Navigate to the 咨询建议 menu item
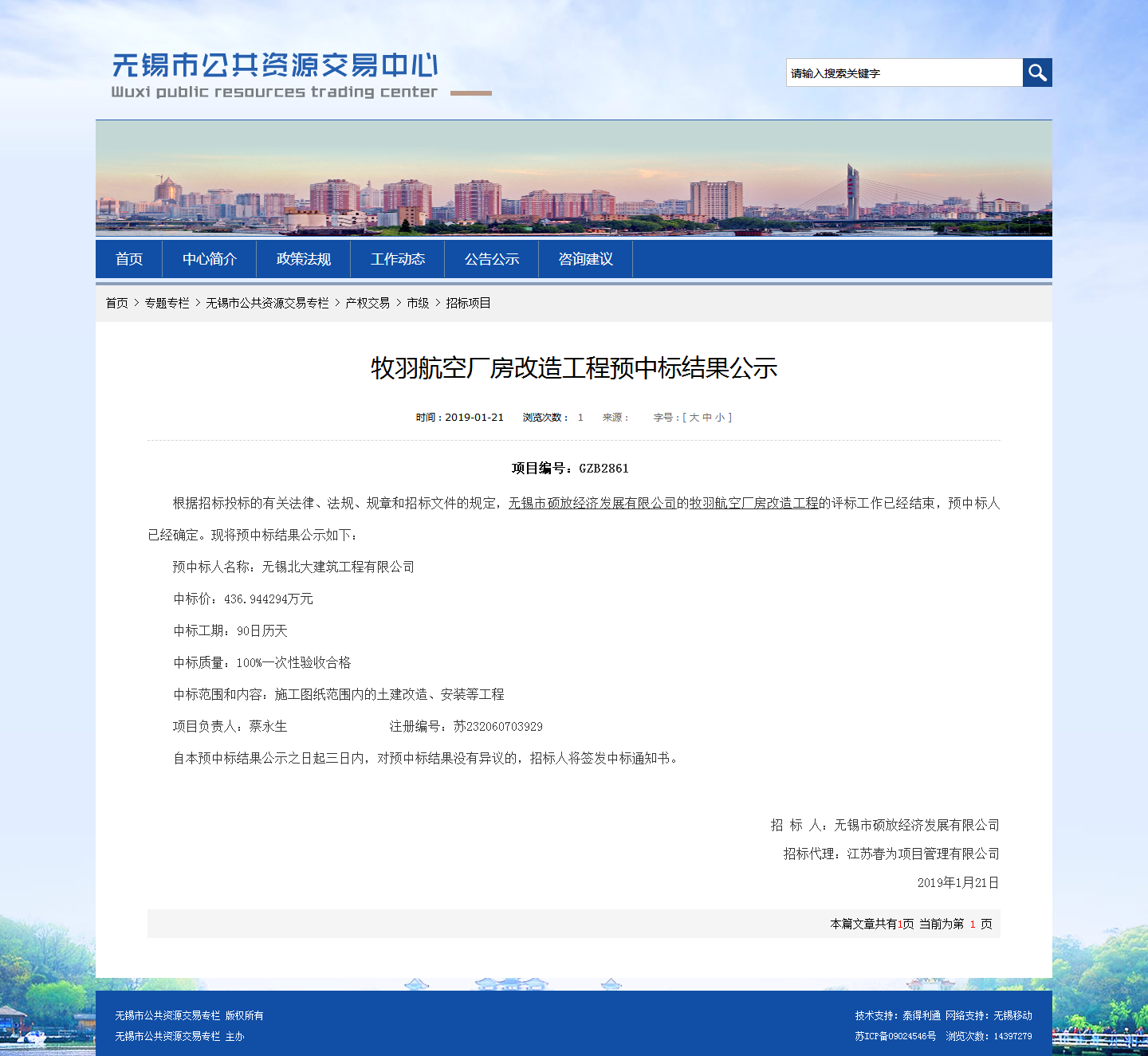 (585, 259)
